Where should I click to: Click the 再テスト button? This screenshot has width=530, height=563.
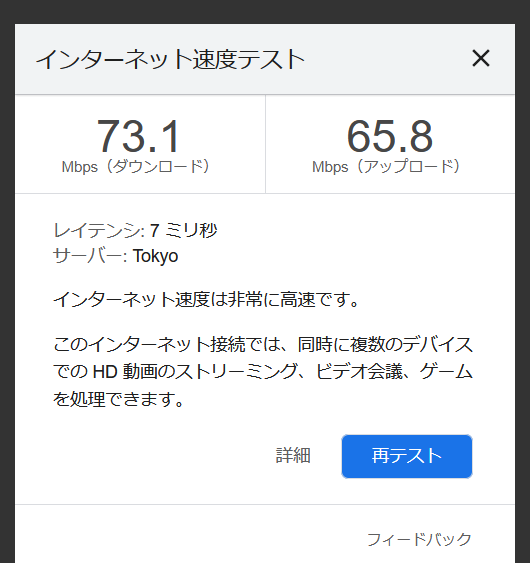pyautogui.click(x=407, y=456)
